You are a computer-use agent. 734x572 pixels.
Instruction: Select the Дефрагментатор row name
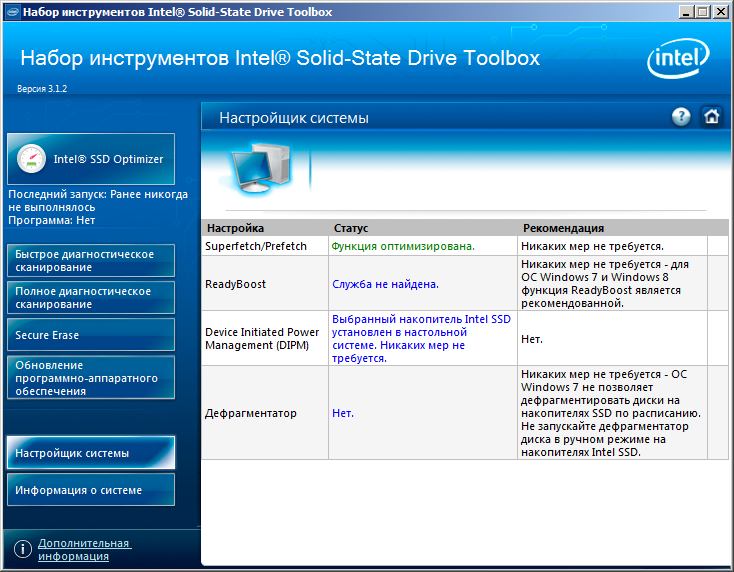coord(250,413)
